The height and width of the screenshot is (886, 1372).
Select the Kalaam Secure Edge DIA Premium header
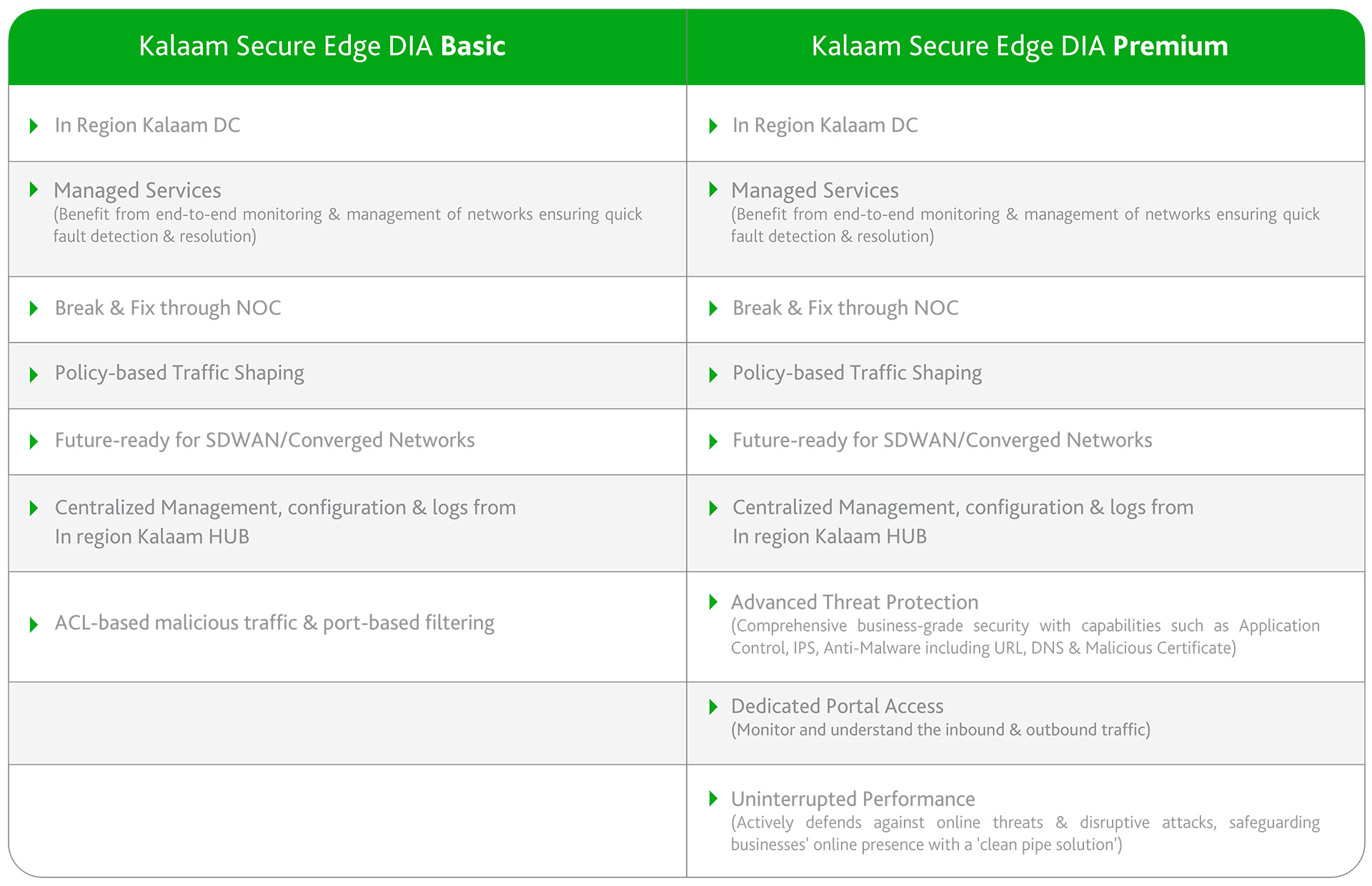pos(1020,46)
